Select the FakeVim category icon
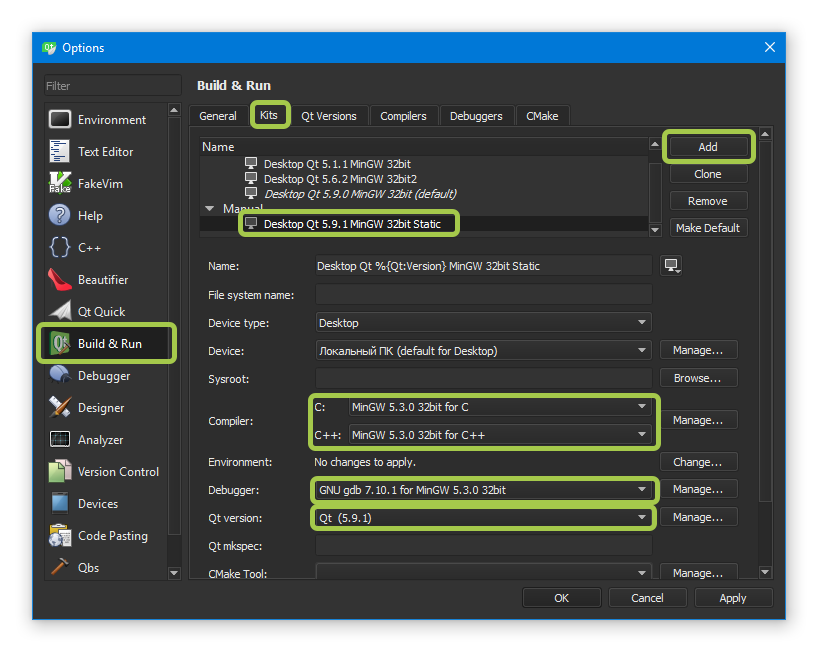818x652 pixels. coord(59,184)
